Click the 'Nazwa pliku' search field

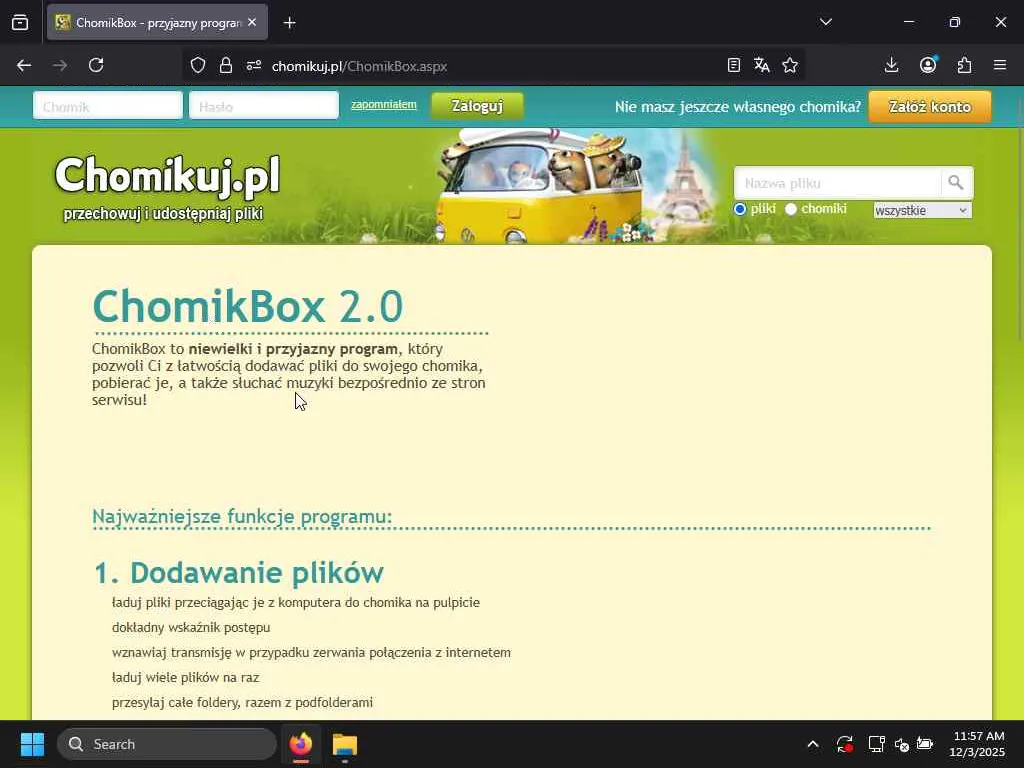pyautogui.click(x=838, y=183)
